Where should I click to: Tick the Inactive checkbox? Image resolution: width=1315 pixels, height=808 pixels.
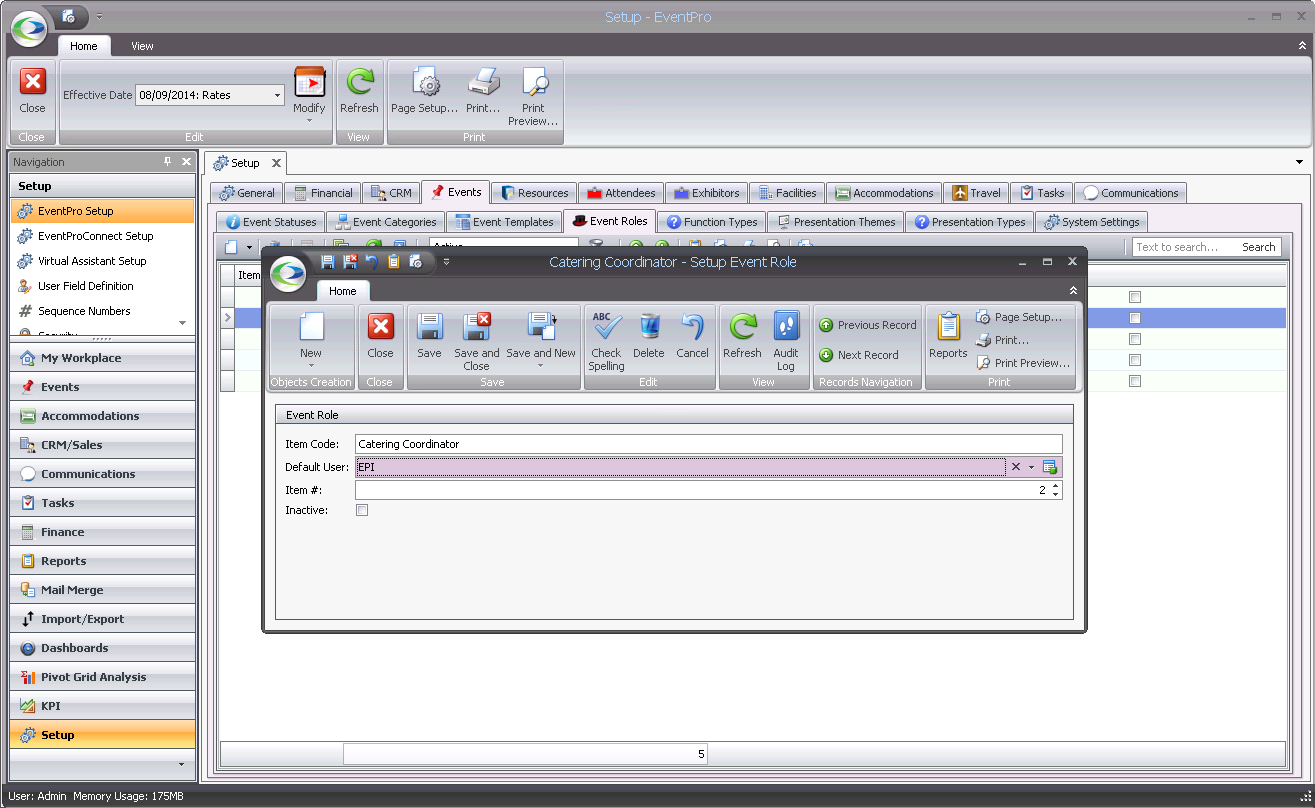(362, 510)
